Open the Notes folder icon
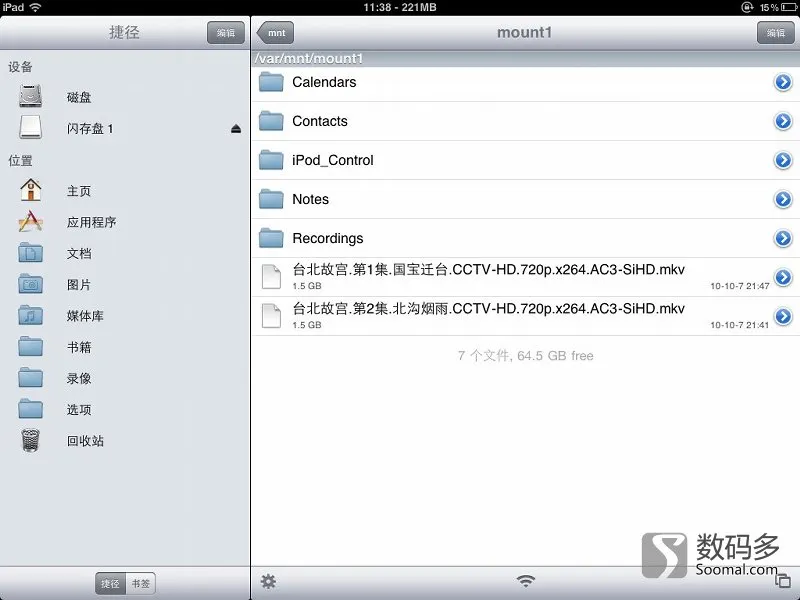This screenshot has width=800, height=600. click(271, 199)
